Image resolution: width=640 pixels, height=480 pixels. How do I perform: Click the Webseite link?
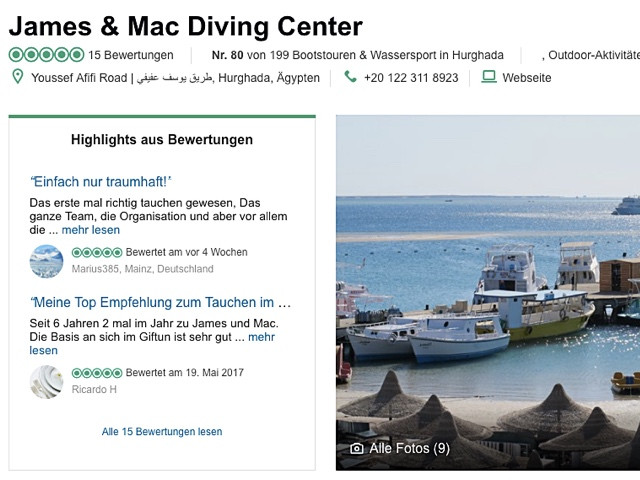pyautogui.click(x=527, y=78)
